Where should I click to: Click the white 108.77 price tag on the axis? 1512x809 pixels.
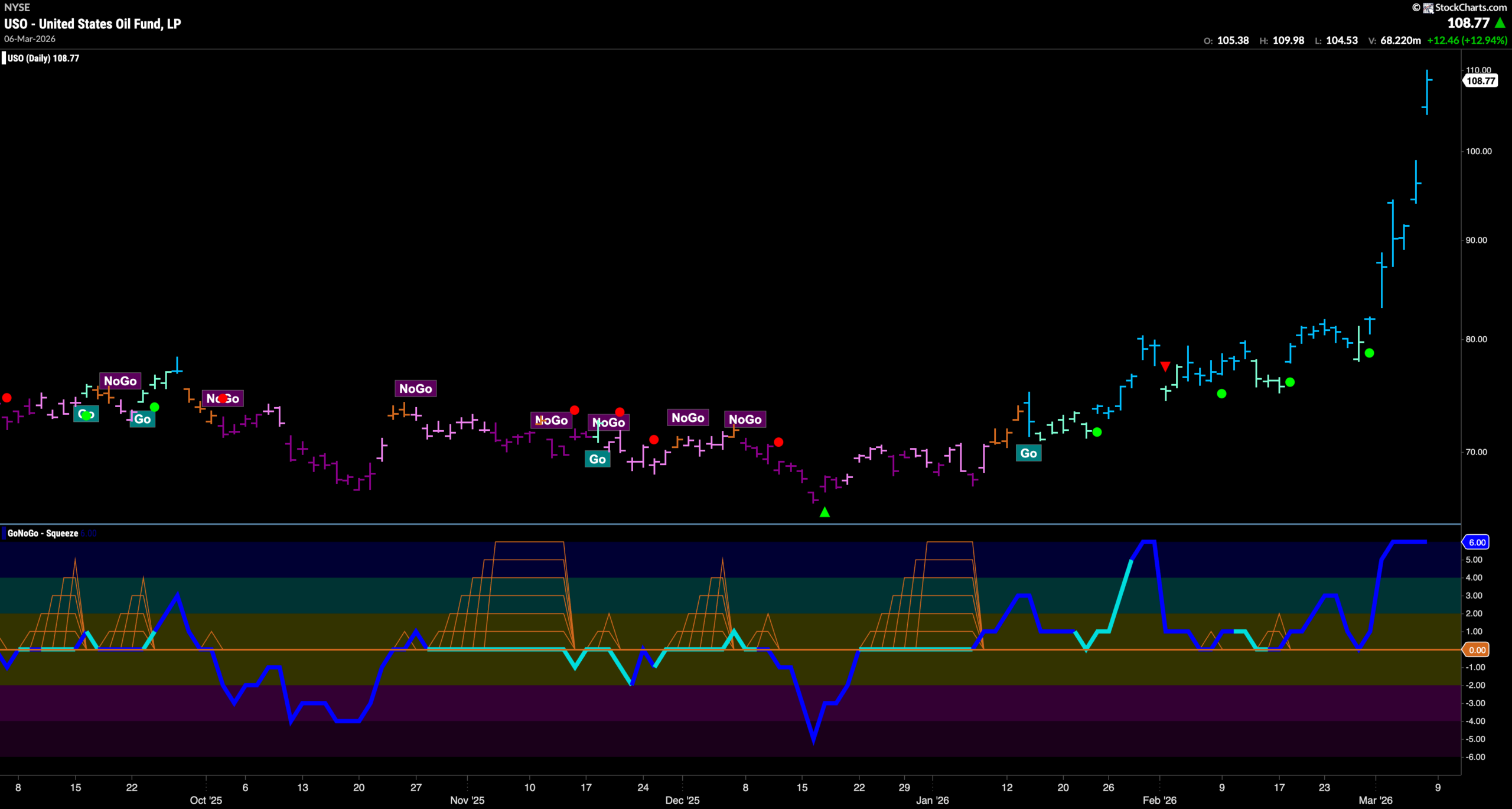pyautogui.click(x=1480, y=81)
